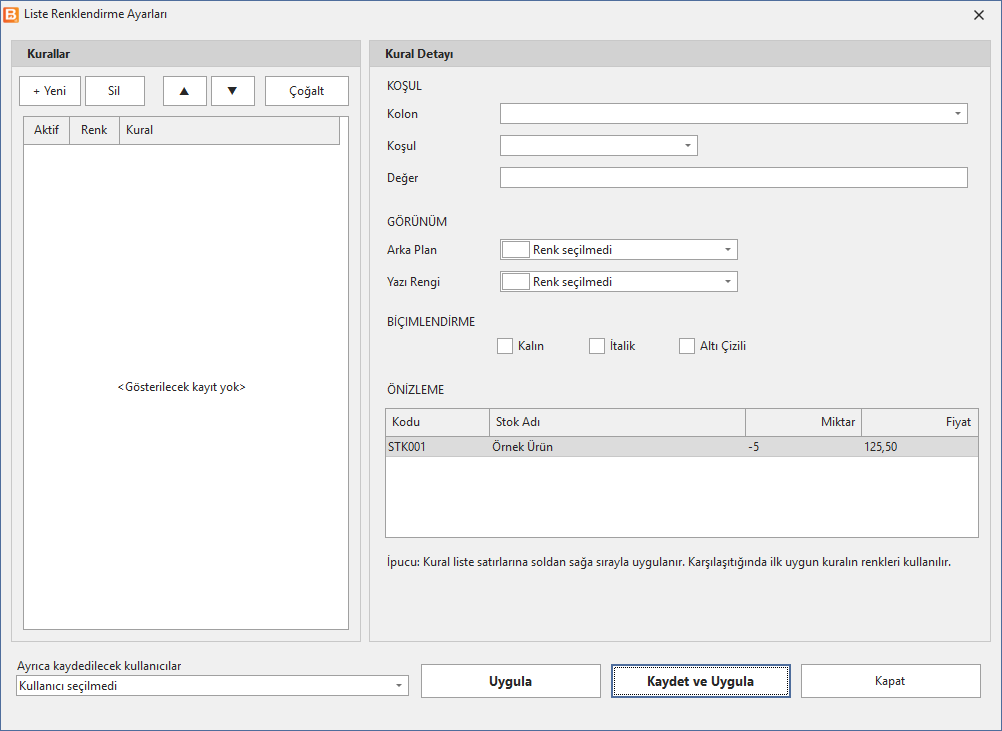Image resolution: width=1002 pixels, height=731 pixels.
Task: Click the Yazı Rengi color swatch
Action: click(516, 282)
